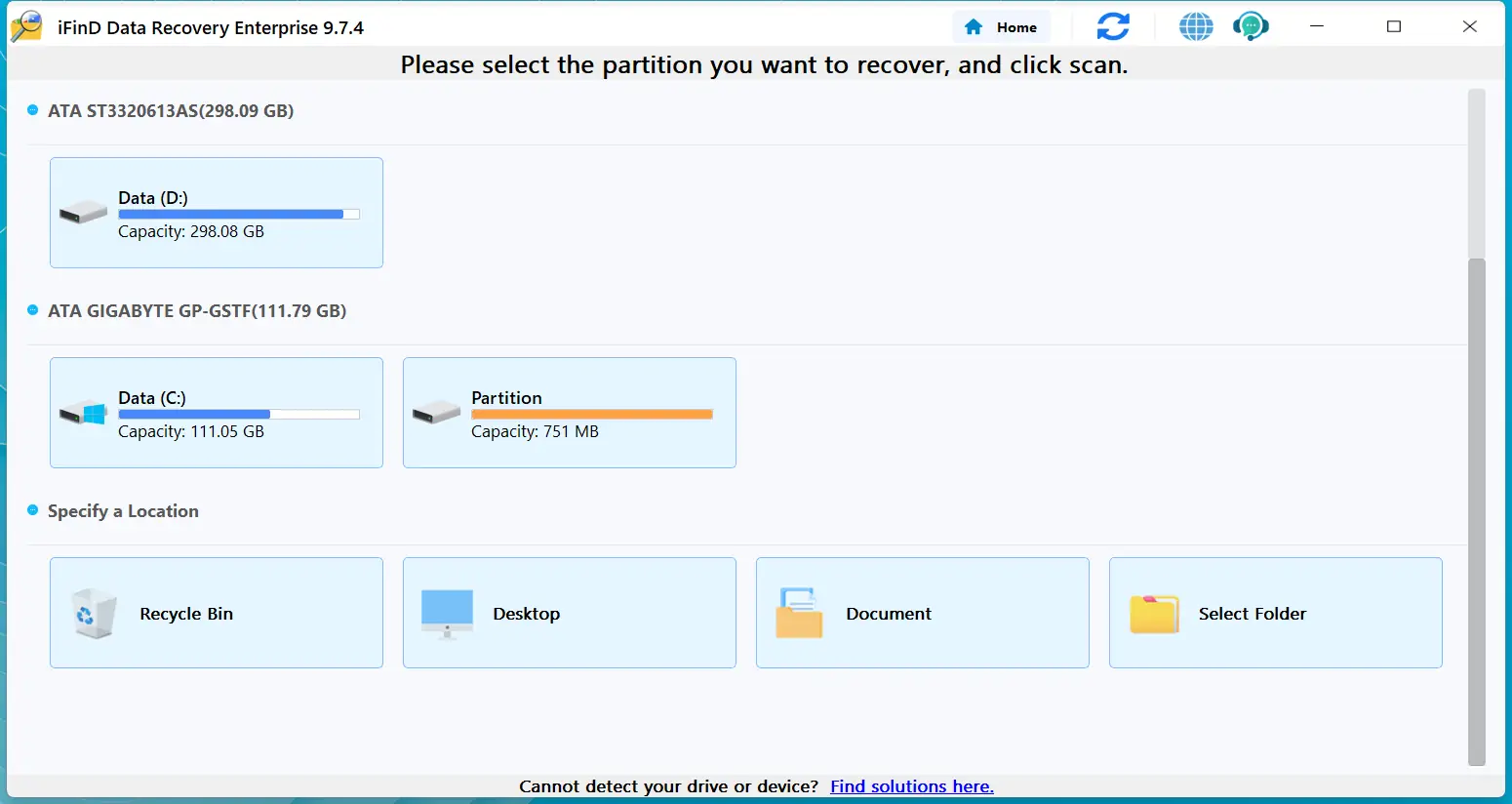This screenshot has height=804, width=1512.
Task: Maximize the iFinD Data Recovery window
Action: (x=1394, y=27)
